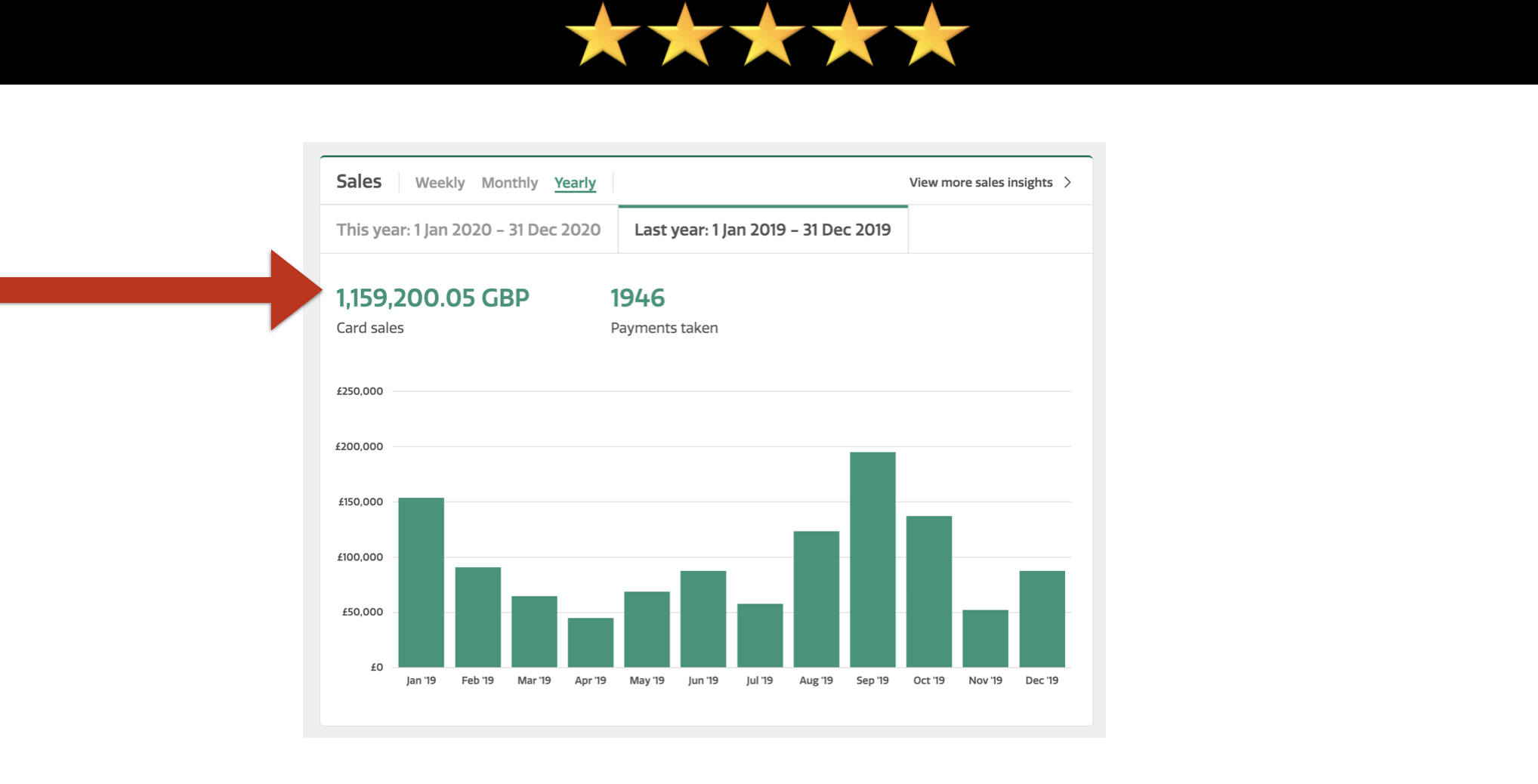The height and width of the screenshot is (784, 1538).
Task: Select the Oct '19 sales bar
Action: pos(928,591)
